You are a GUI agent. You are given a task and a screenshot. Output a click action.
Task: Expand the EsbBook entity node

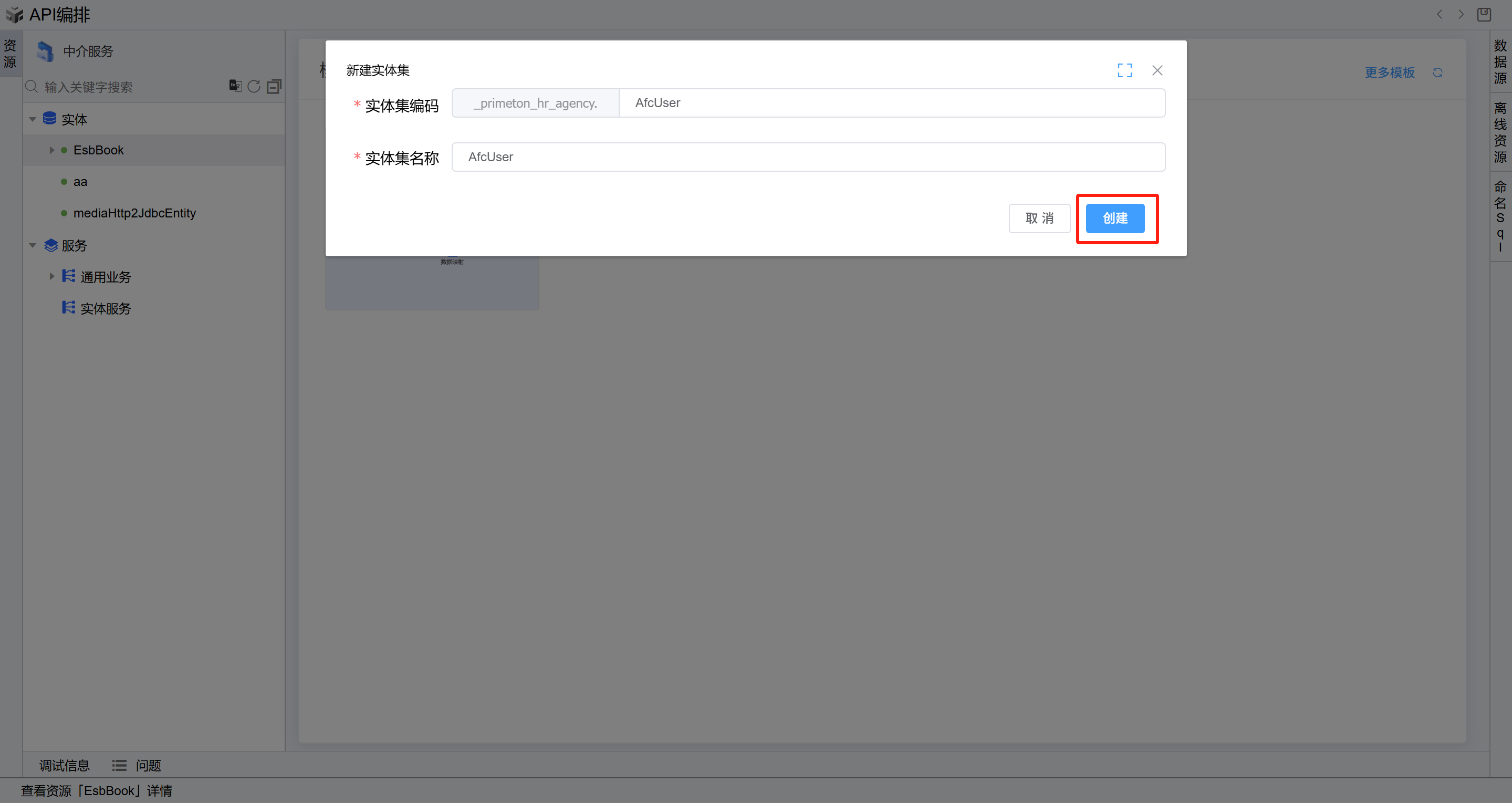[51, 150]
